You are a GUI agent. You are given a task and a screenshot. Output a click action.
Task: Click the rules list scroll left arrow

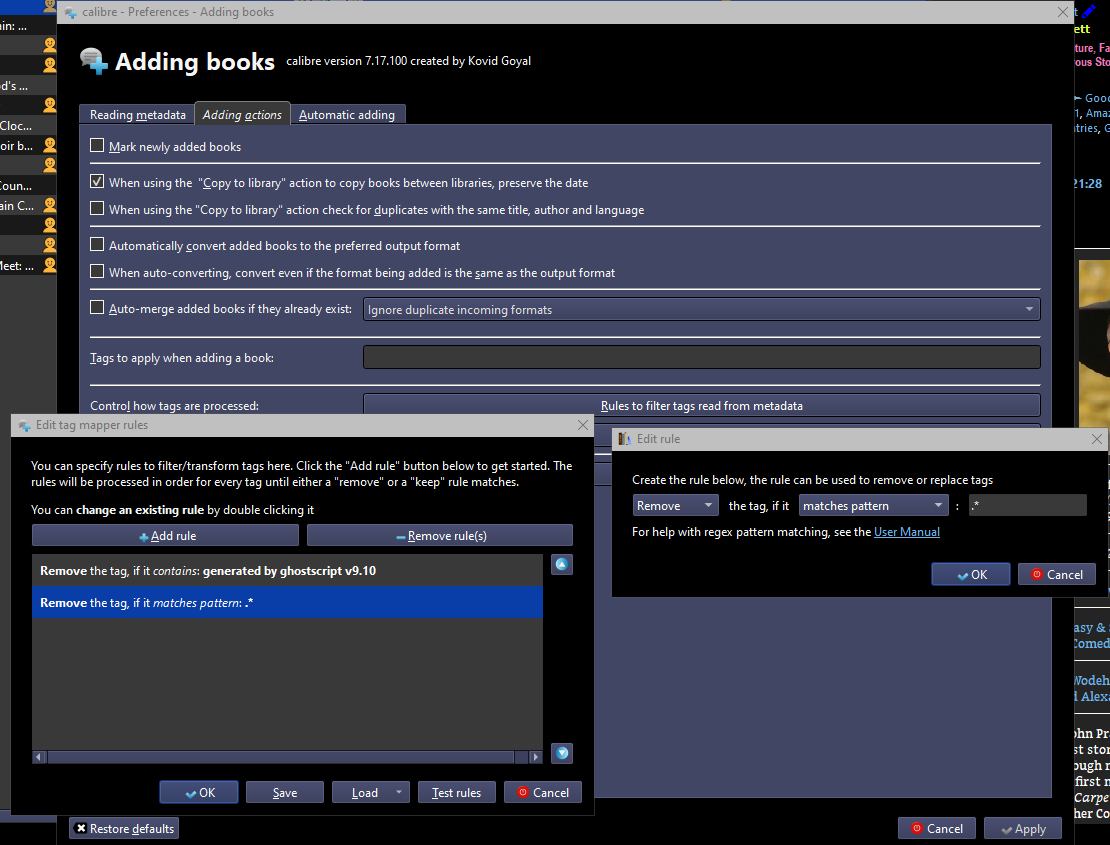[39, 757]
